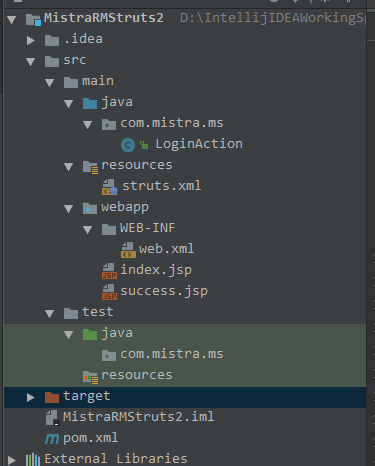
Task: Select the success.jsp file name
Action: tap(164, 291)
